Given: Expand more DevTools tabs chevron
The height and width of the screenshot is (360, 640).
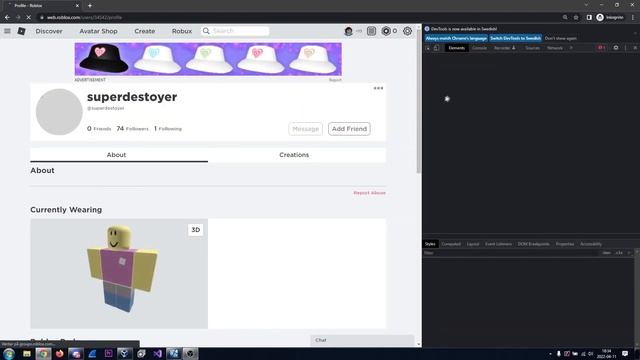Looking at the screenshot, I should (571, 48).
